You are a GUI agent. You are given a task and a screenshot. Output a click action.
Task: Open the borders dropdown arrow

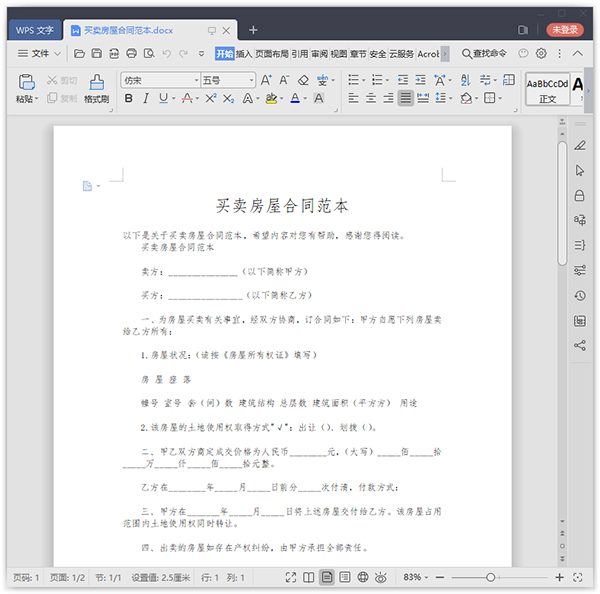[x=500, y=99]
